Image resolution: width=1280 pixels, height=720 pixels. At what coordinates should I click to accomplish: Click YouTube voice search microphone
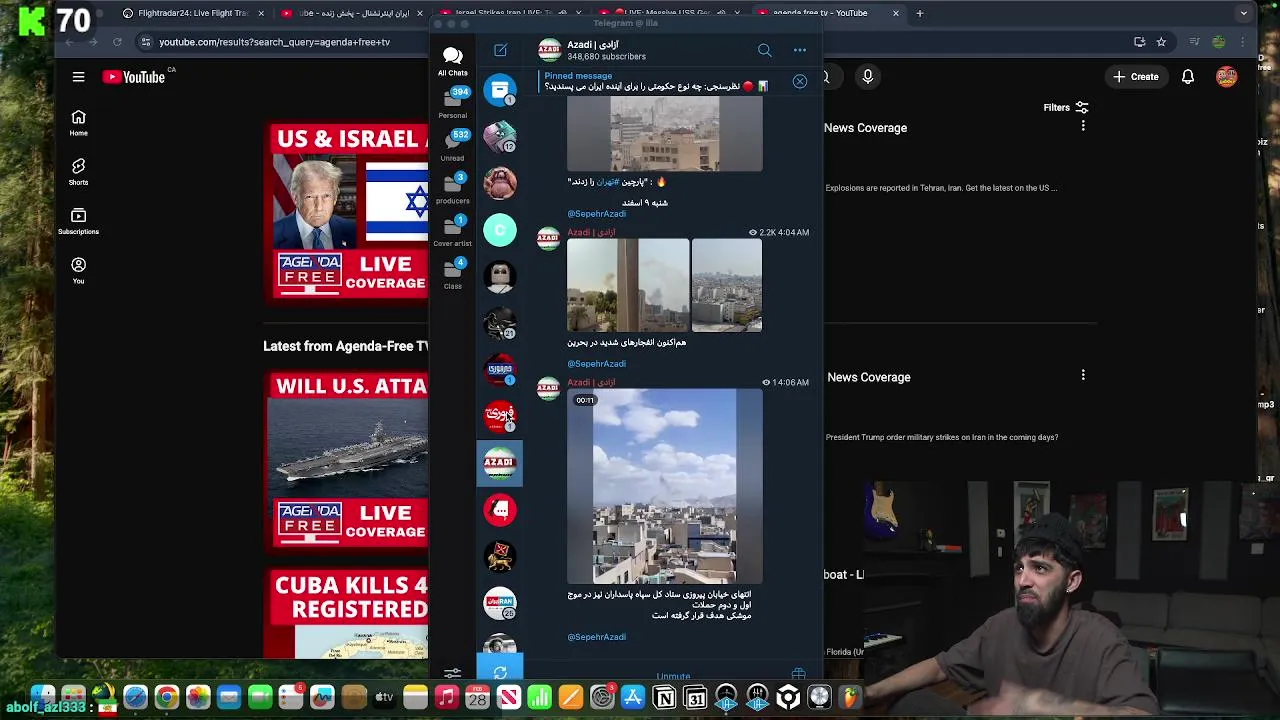867,77
